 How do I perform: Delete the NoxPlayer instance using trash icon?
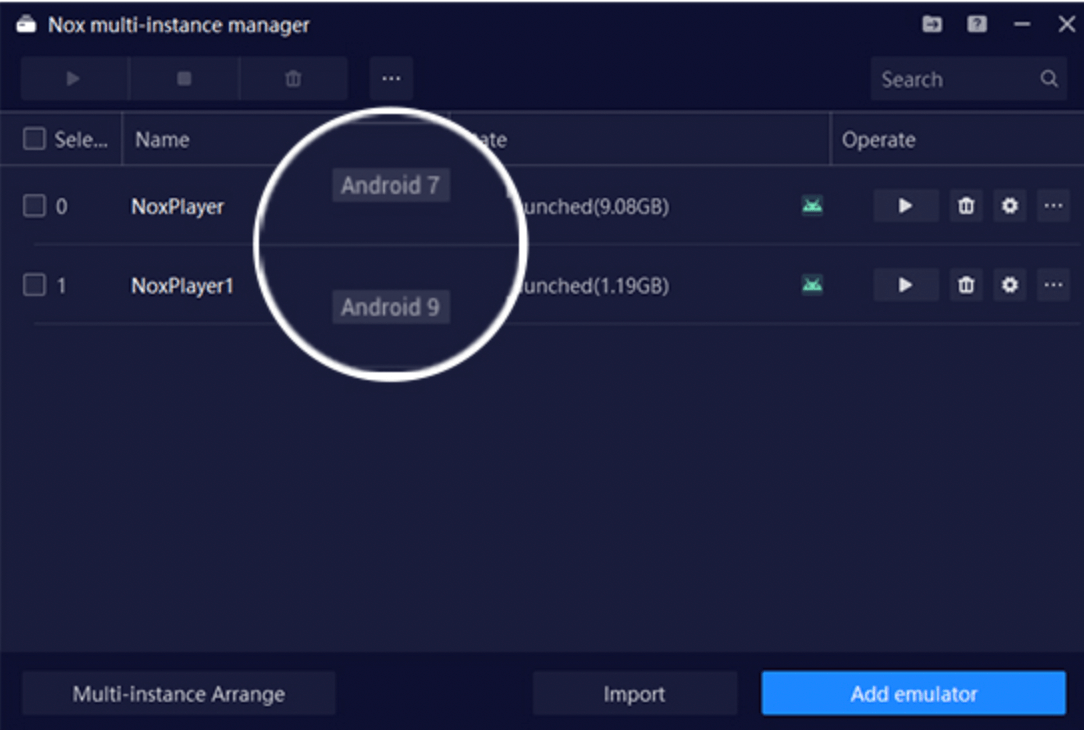pos(966,206)
